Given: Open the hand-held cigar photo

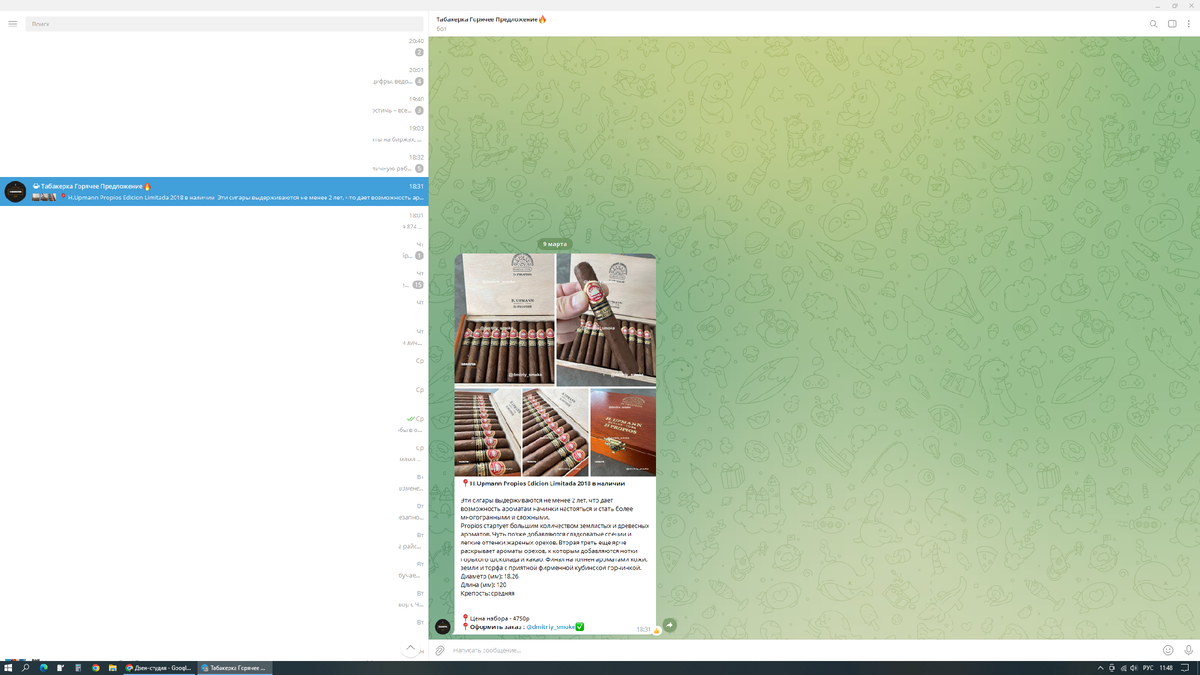Looking at the screenshot, I should click(x=606, y=319).
